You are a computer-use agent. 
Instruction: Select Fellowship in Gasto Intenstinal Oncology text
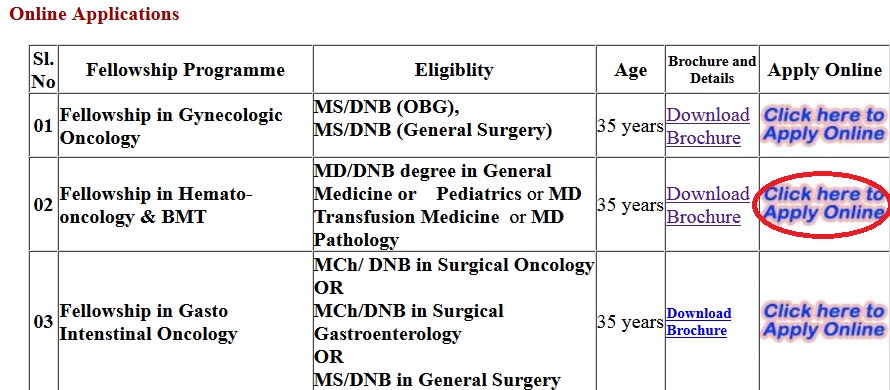pos(148,322)
